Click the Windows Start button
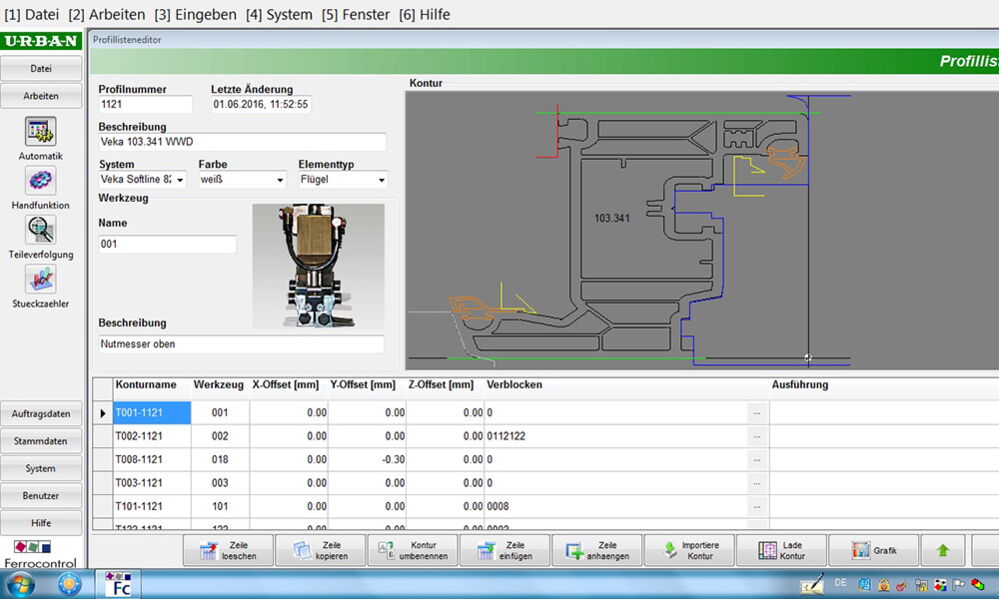Viewport: 999px width, 599px height. pyautogui.click(x=20, y=584)
